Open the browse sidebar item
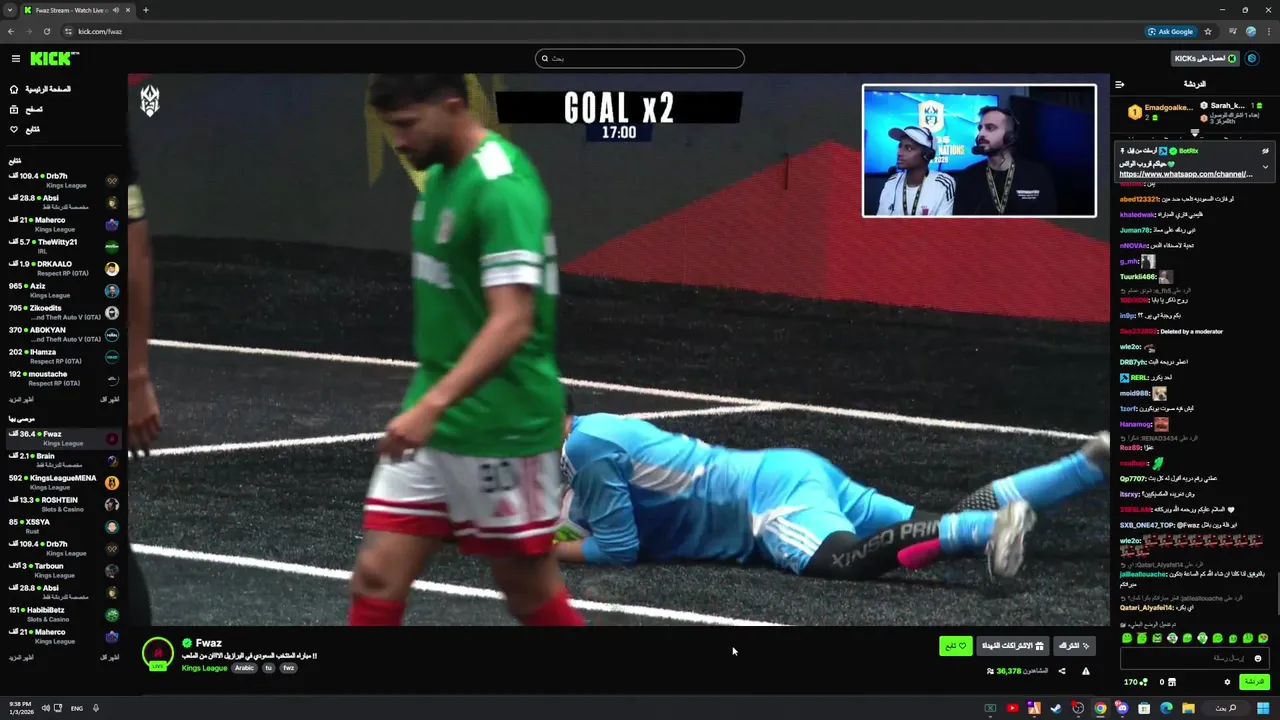 coord(26,109)
